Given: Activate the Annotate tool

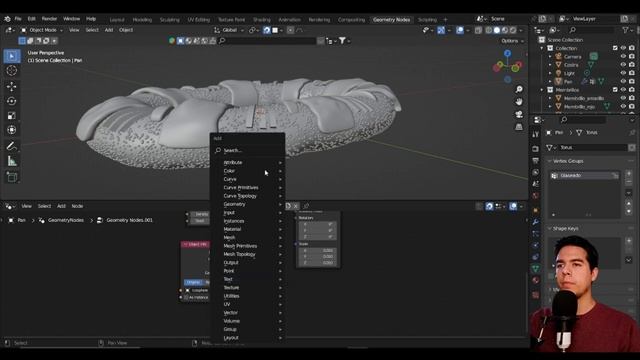Looking at the screenshot, I should [12, 146].
